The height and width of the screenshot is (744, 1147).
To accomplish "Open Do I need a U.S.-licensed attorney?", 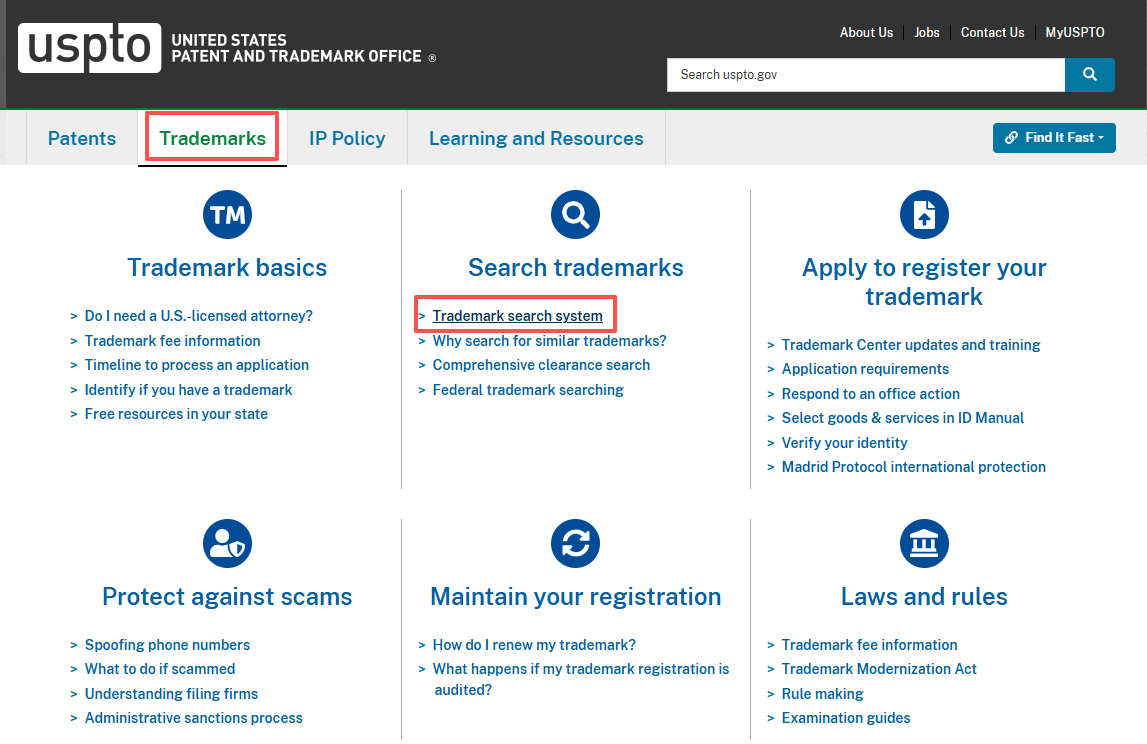I will (x=199, y=316).
